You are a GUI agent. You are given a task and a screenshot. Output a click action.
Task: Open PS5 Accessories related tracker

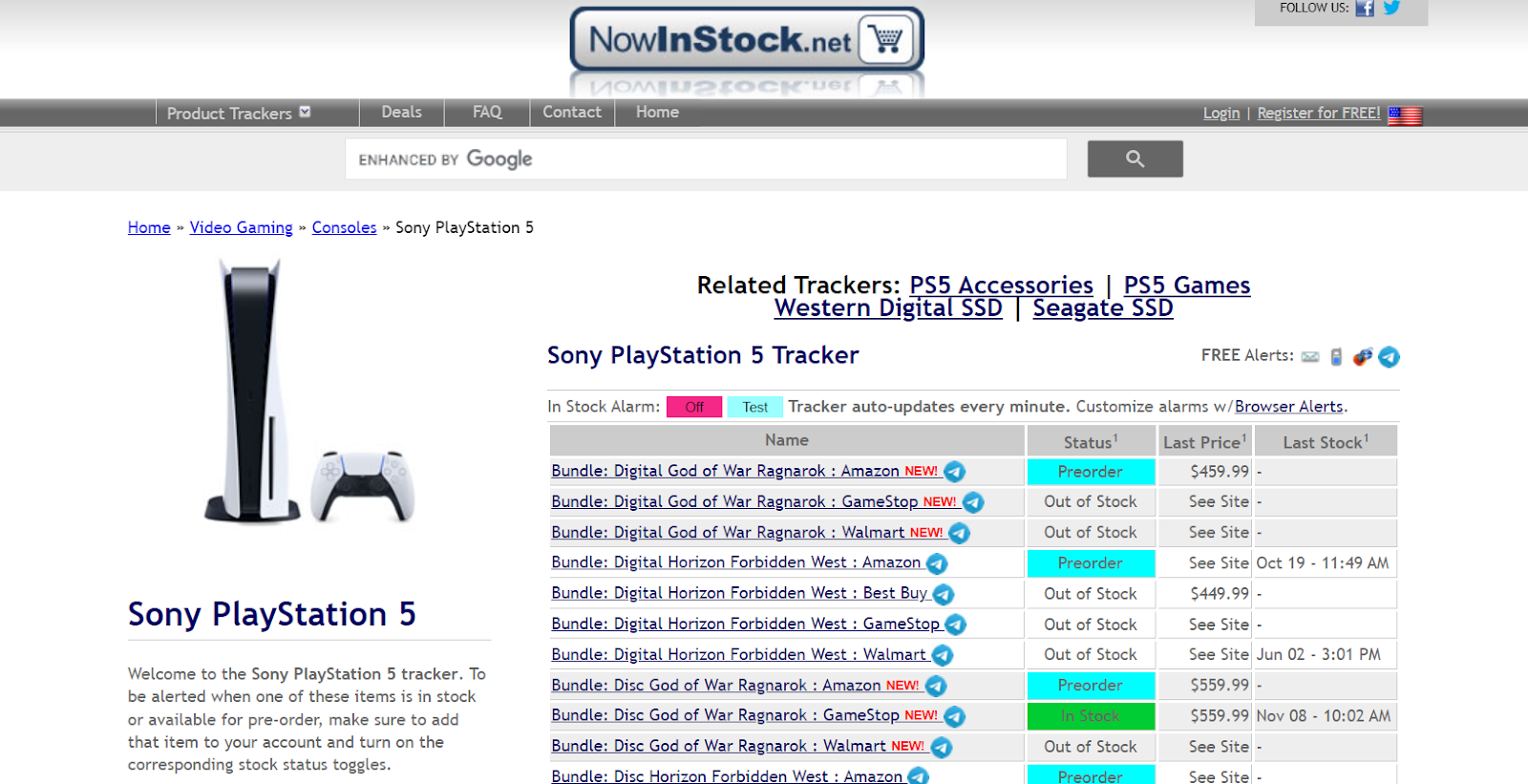point(1001,285)
